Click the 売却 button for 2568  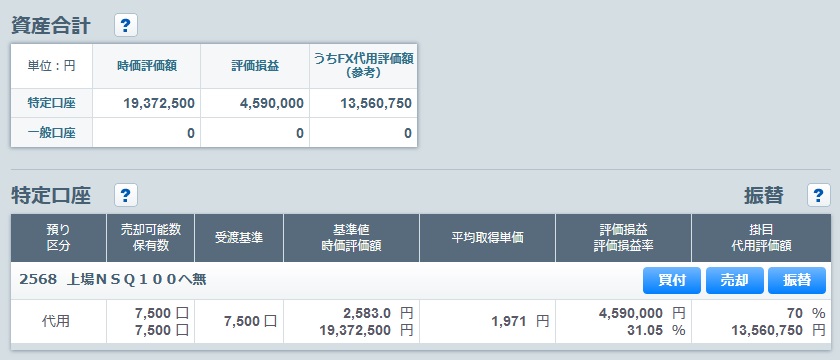point(734,280)
